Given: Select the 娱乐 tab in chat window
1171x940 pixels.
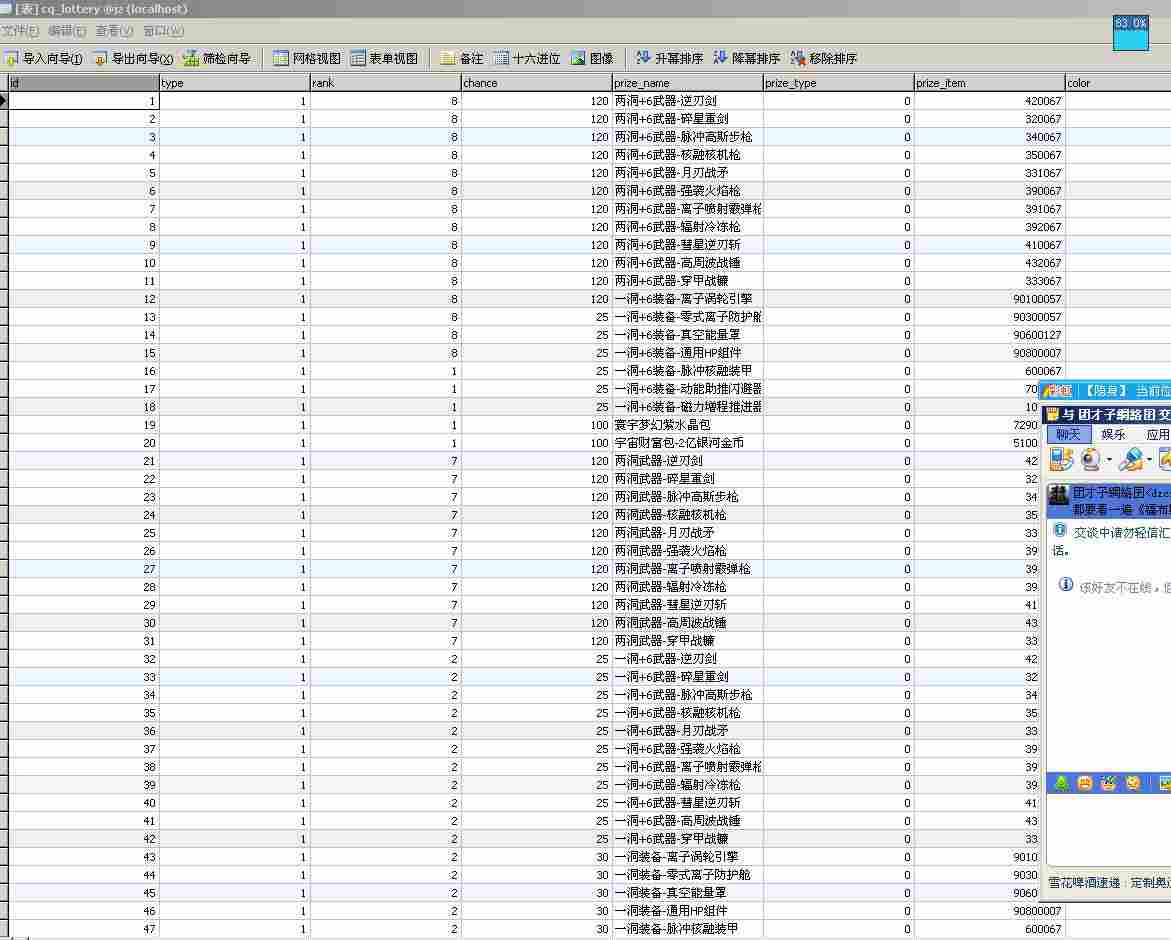Looking at the screenshot, I should [1113, 434].
